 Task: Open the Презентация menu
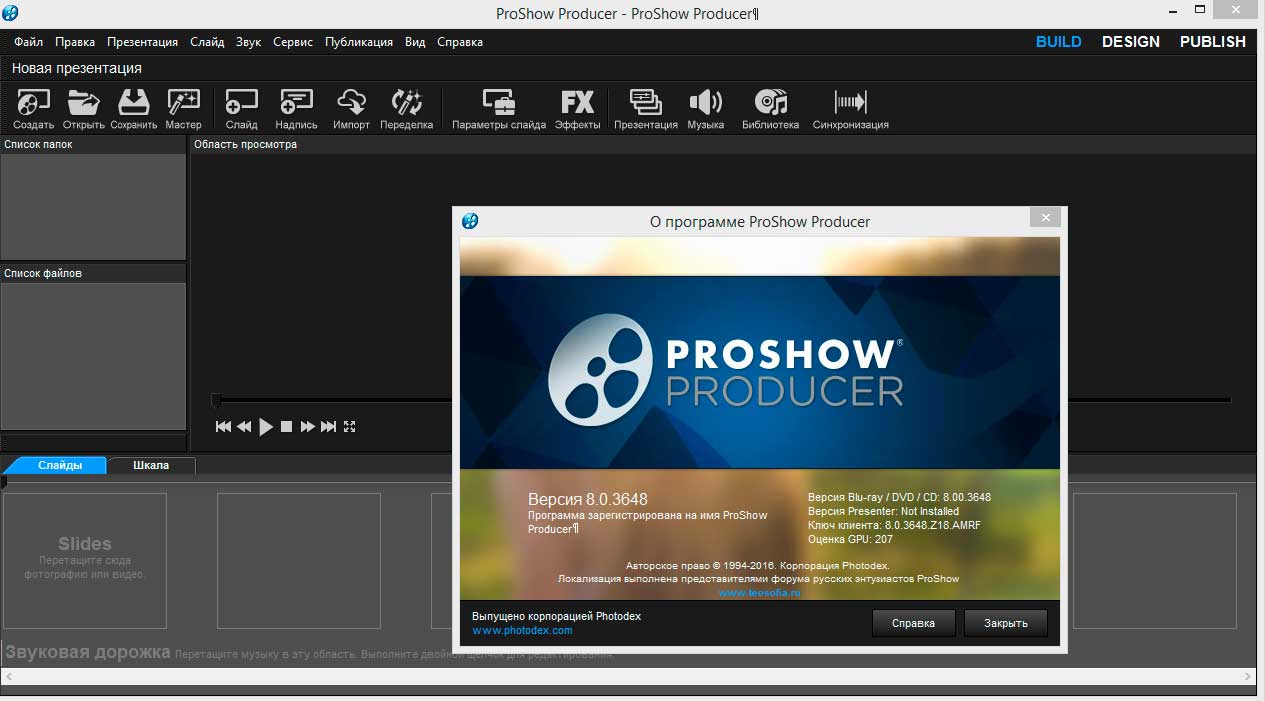tap(142, 42)
